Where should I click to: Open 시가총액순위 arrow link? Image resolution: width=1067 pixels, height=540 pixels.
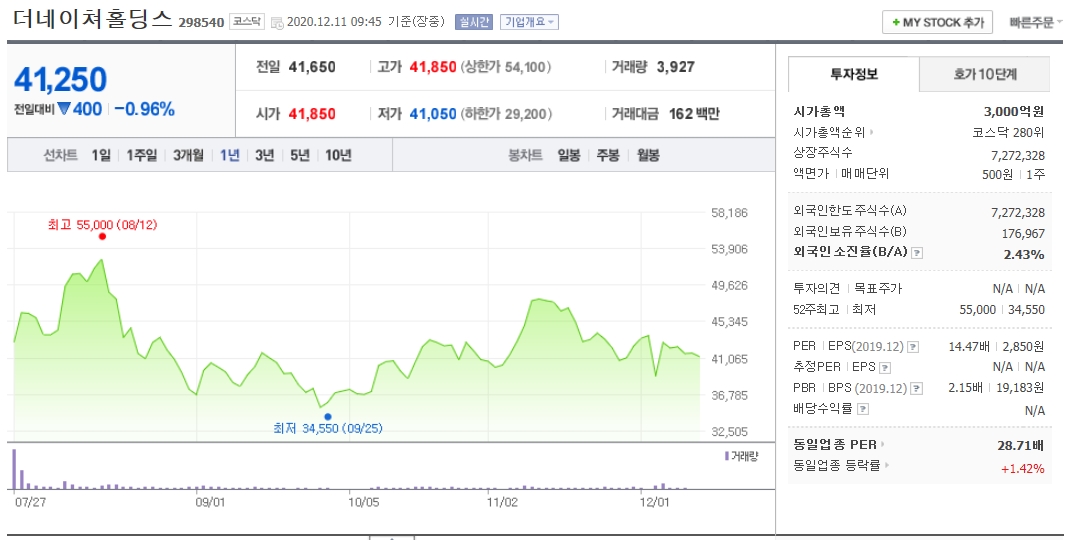pyautogui.click(x=872, y=132)
